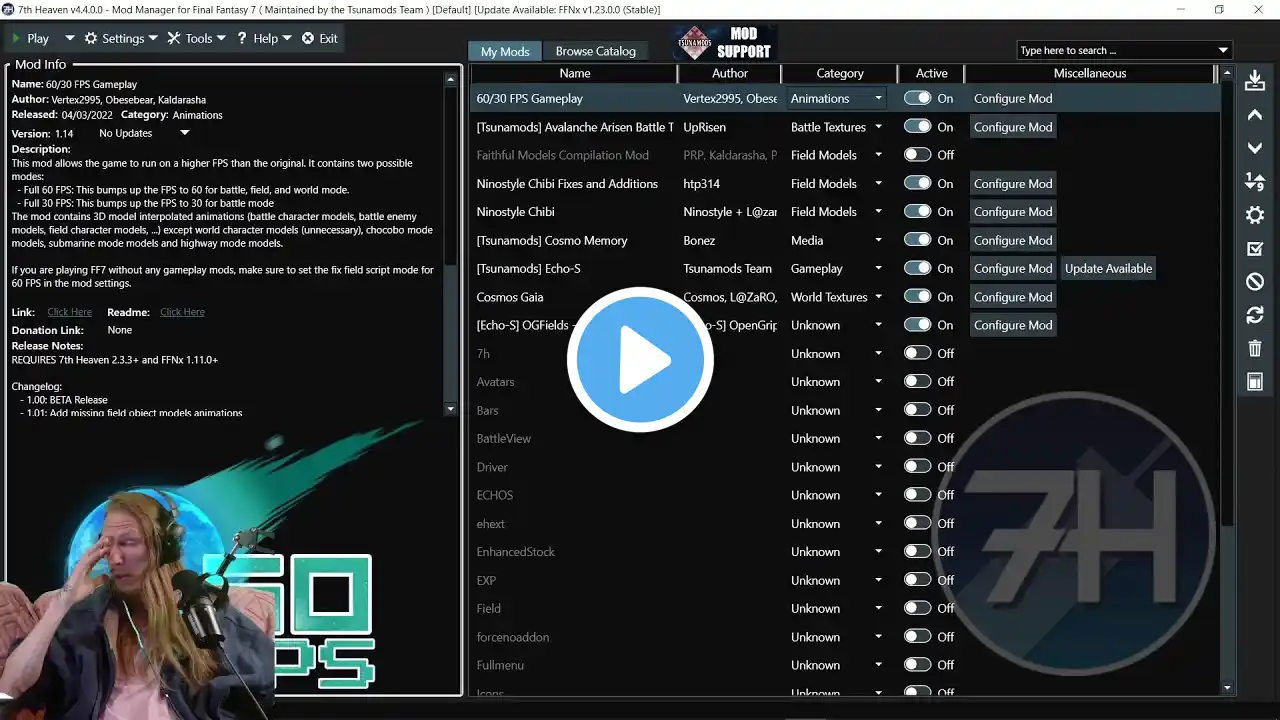Click the gear icon in right sidebar
1280x720 pixels.
(1255, 215)
